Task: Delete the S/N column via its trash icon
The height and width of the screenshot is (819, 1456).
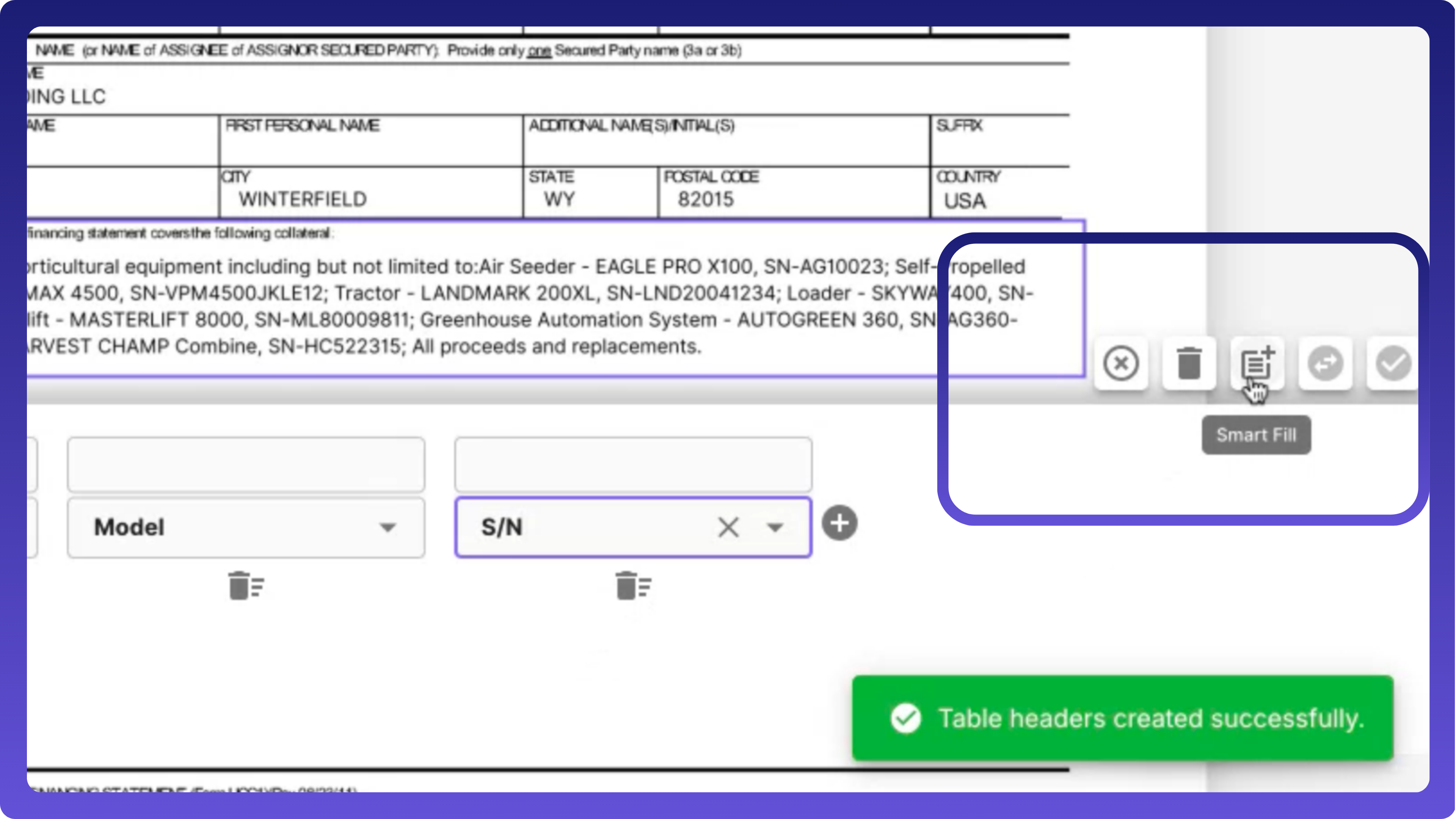Action: click(633, 585)
